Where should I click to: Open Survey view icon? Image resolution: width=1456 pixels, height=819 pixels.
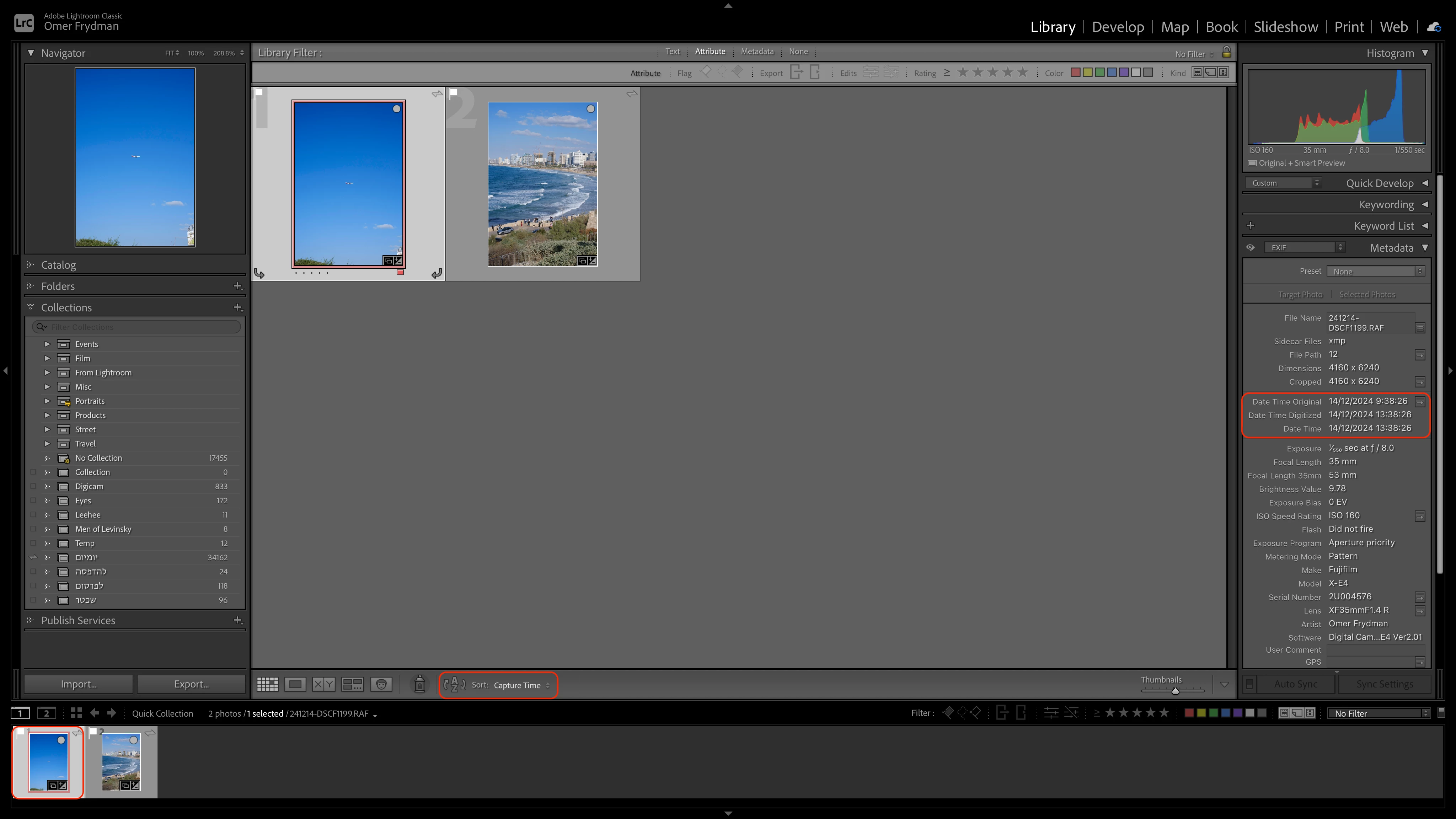(x=353, y=685)
